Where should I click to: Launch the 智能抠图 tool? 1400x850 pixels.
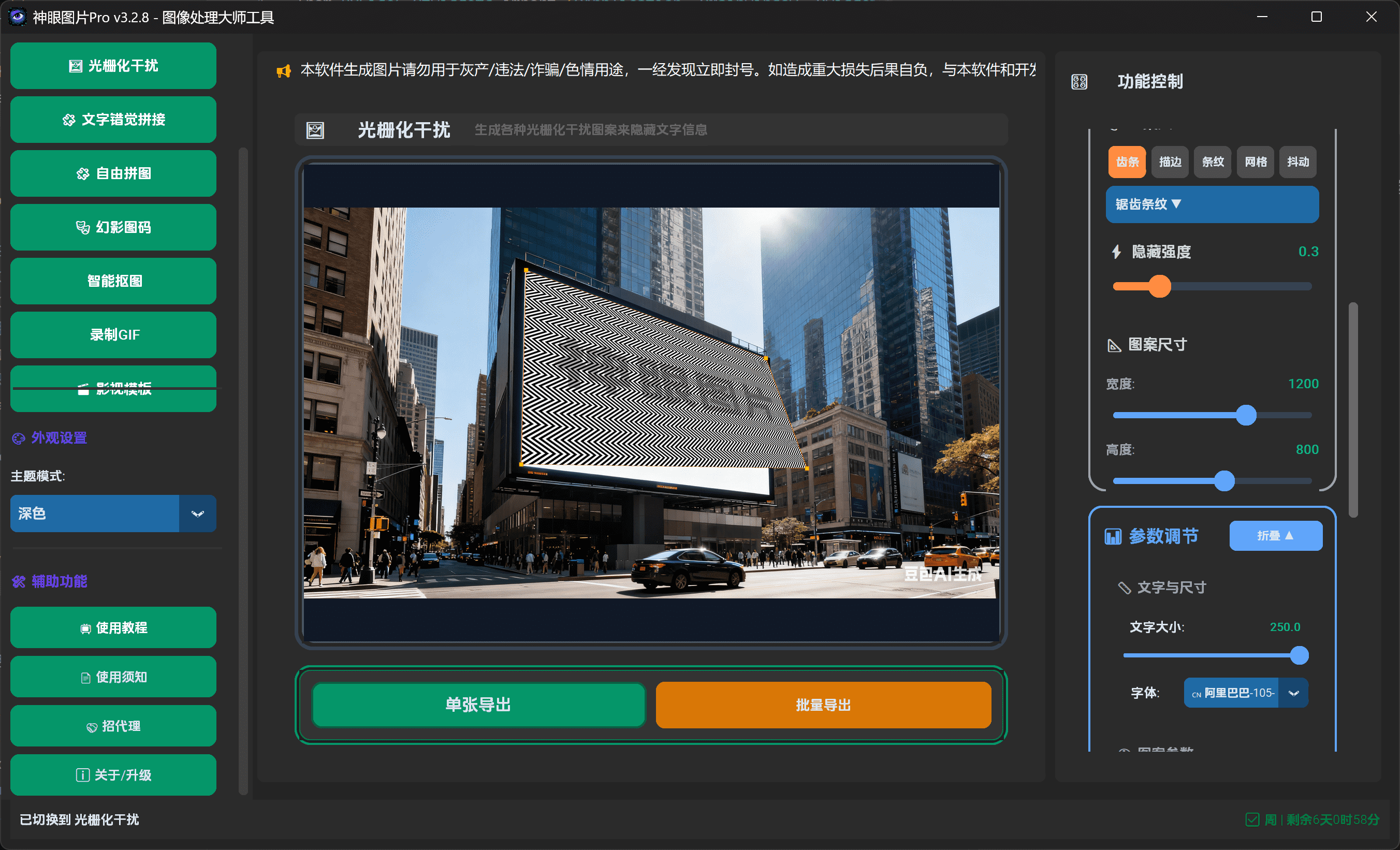click(x=113, y=281)
